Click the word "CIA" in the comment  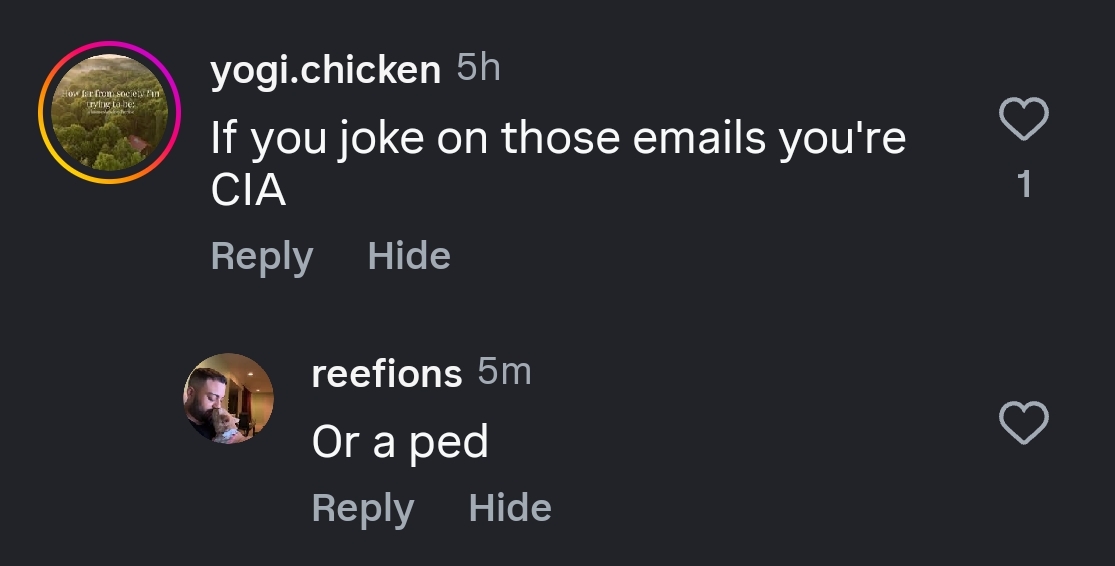(x=248, y=190)
